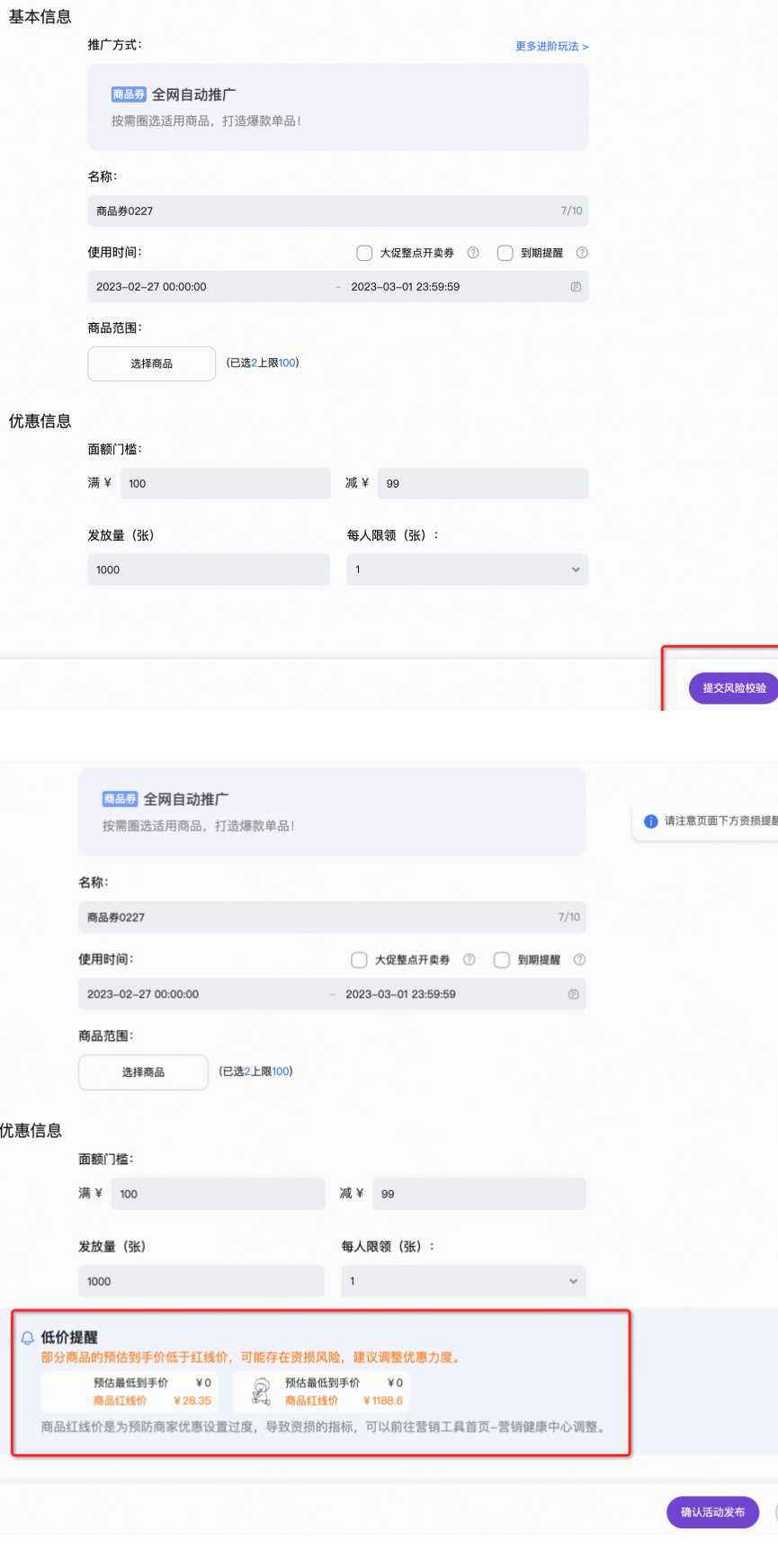Image resolution: width=778 pixels, height=1568 pixels.
Task: Click start date 2023-02-27 in lower screenshot
Action: pyautogui.click(x=143, y=994)
